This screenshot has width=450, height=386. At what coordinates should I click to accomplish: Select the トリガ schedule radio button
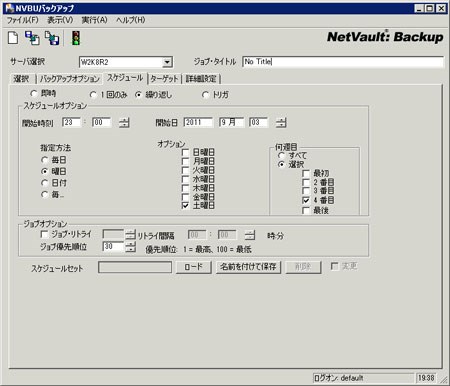(205, 95)
